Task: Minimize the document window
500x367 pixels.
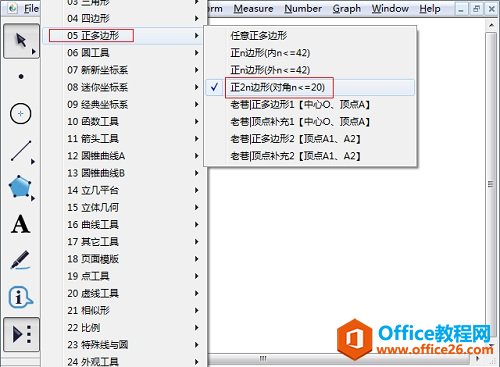Action: pyautogui.click(x=461, y=9)
